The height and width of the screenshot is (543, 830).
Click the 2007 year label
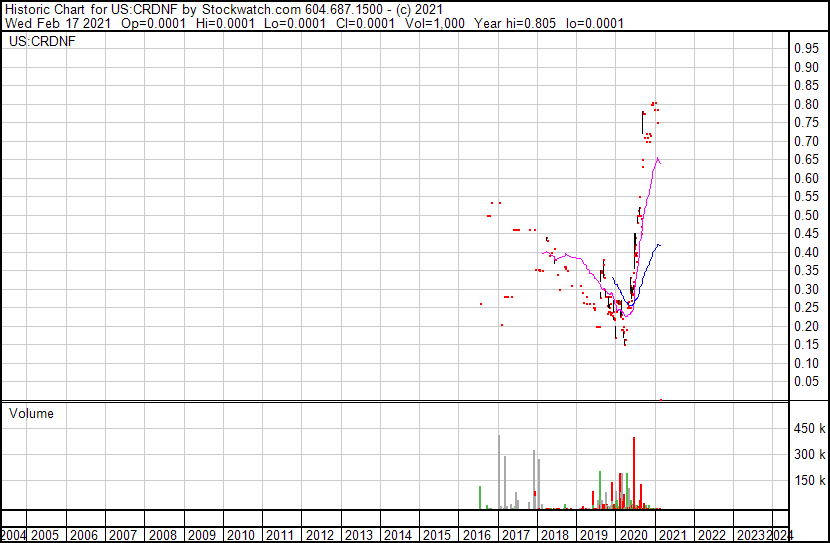pos(123,535)
